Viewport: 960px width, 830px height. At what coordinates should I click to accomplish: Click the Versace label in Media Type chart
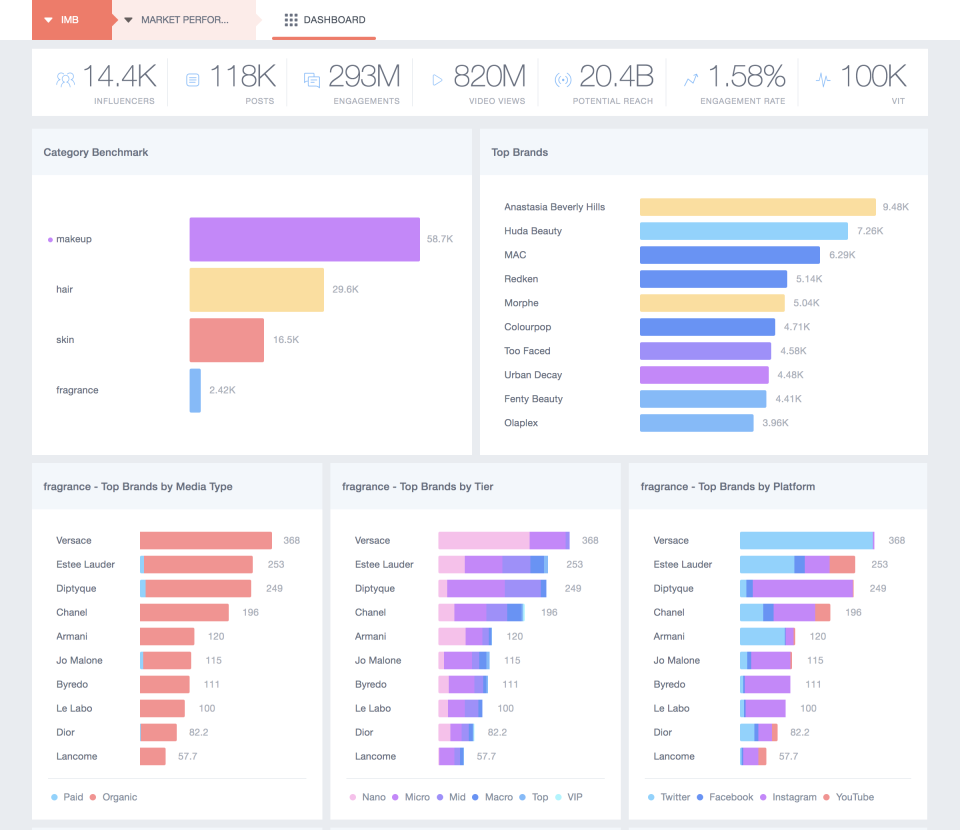[75, 540]
